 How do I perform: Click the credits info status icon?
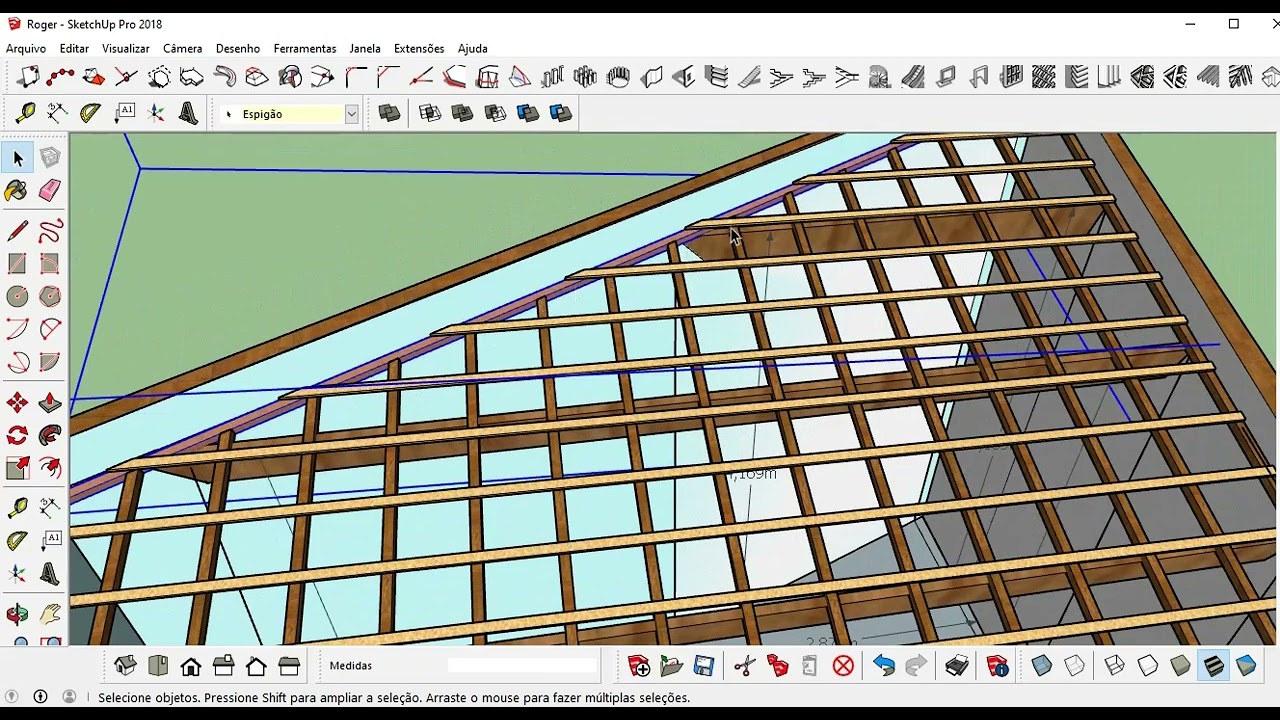(41, 697)
